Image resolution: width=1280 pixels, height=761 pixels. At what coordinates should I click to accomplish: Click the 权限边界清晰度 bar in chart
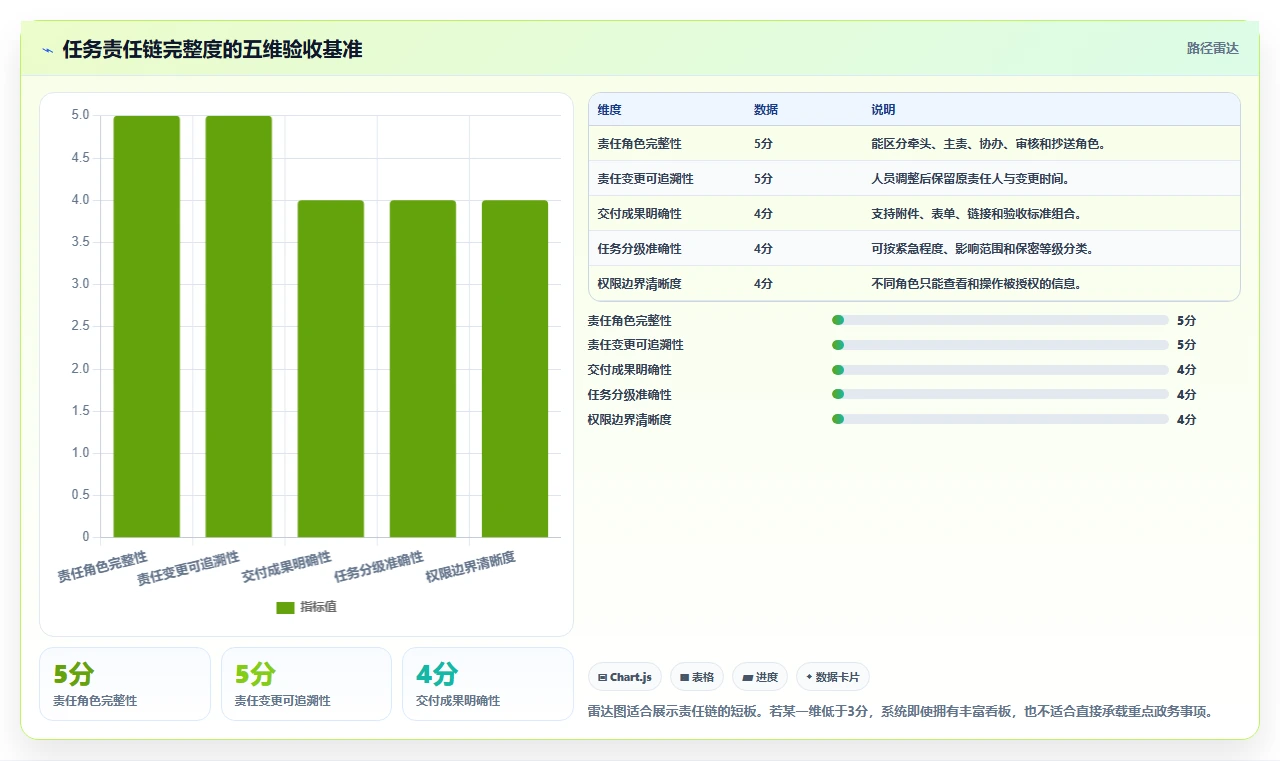point(515,368)
